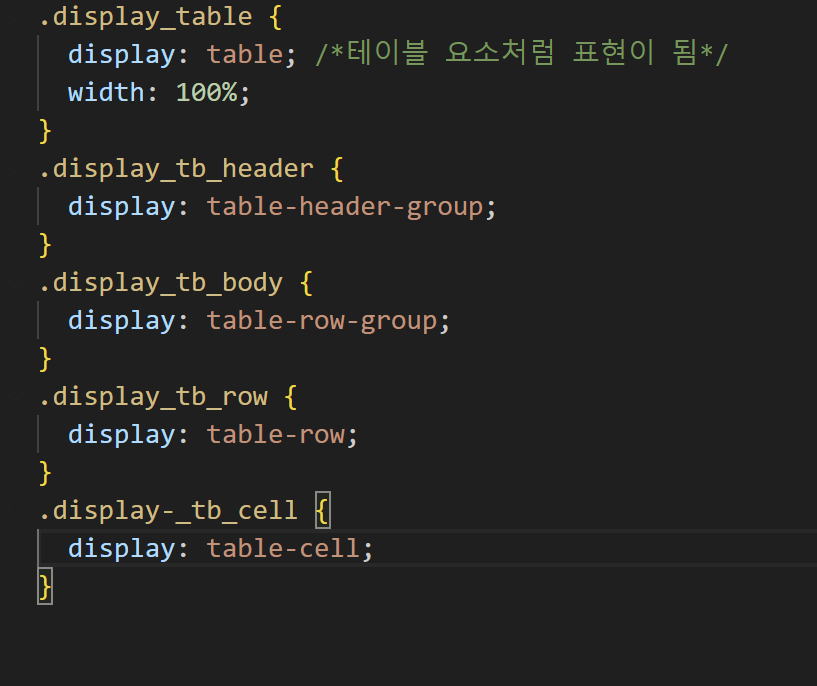Click the 'table-row-group' value
The width and height of the screenshot is (817, 686).
pyautogui.click(x=322, y=322)
